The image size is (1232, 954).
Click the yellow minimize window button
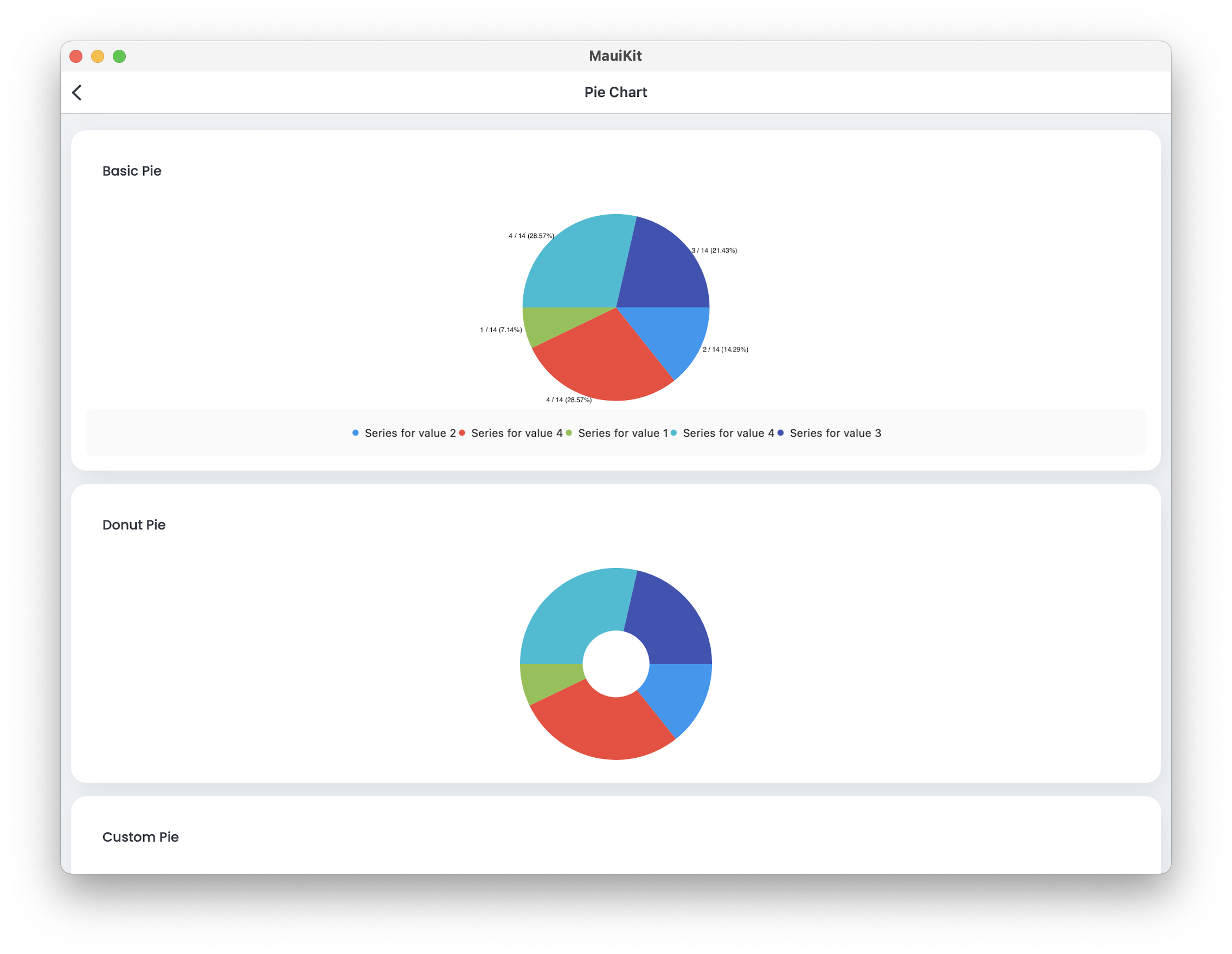tap(98, 56)
